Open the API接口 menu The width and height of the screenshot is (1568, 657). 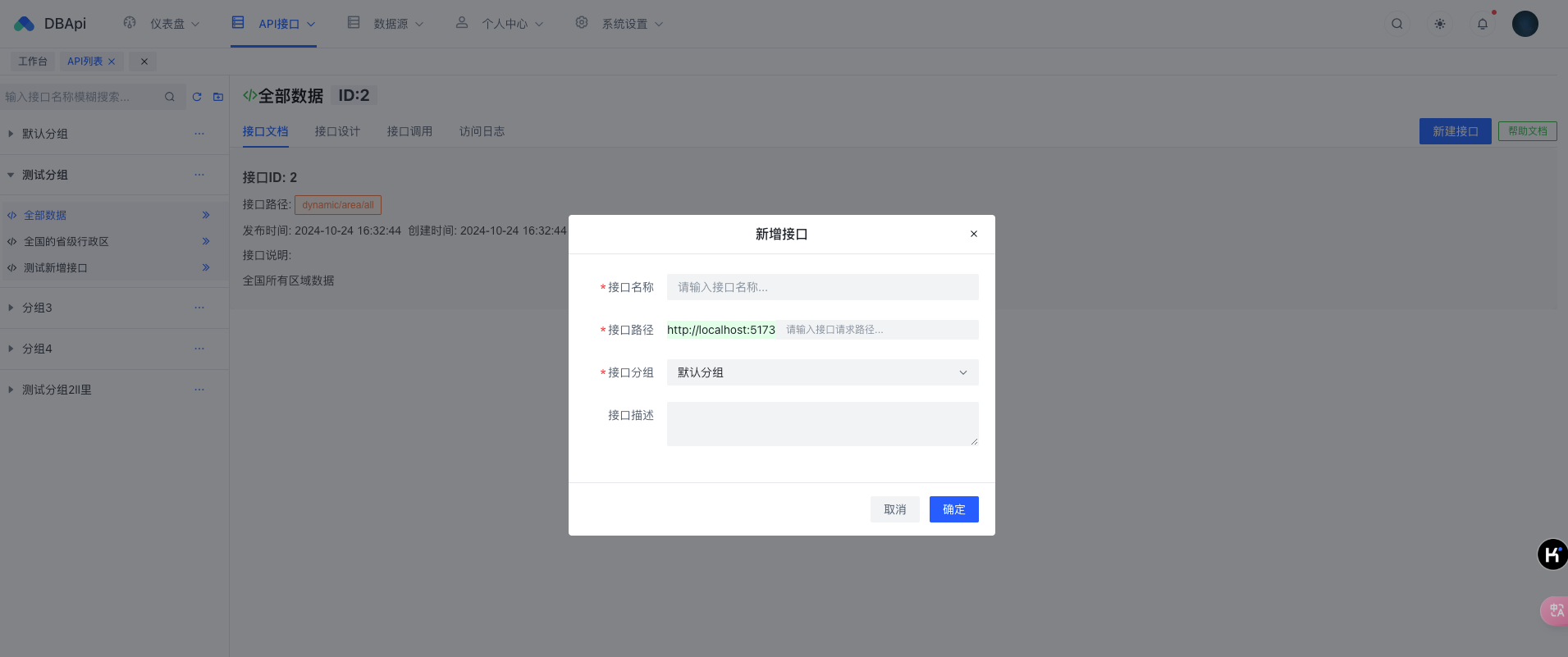click(x=273, y=24)
